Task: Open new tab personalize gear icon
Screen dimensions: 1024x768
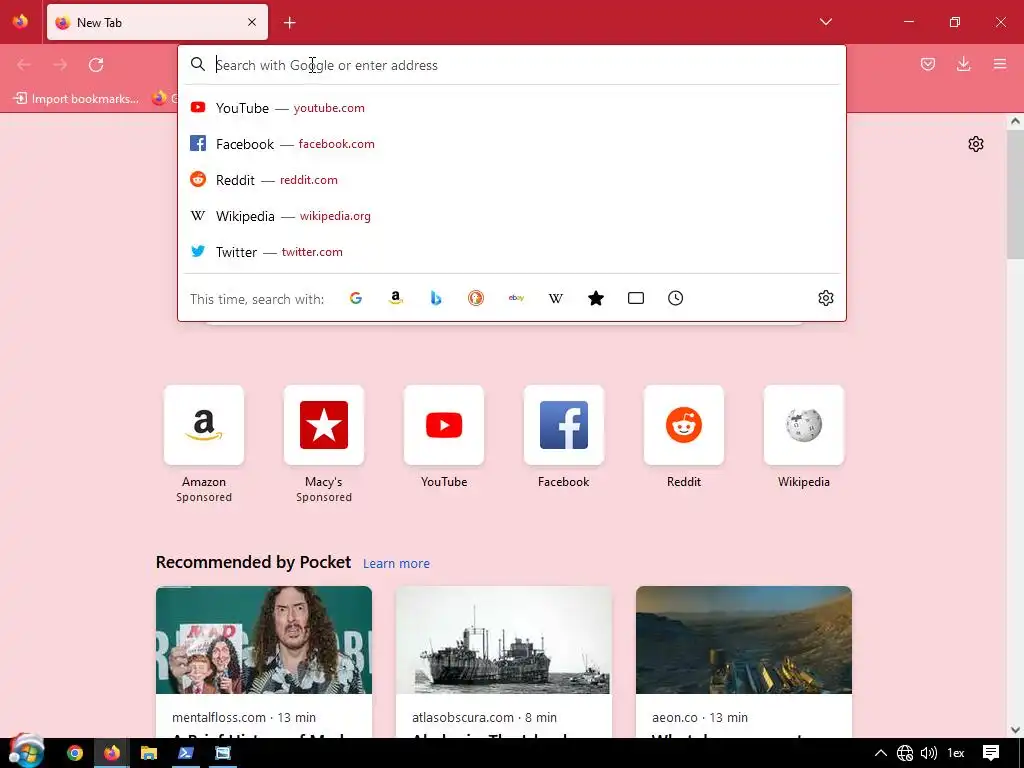Action: point(976,144)
